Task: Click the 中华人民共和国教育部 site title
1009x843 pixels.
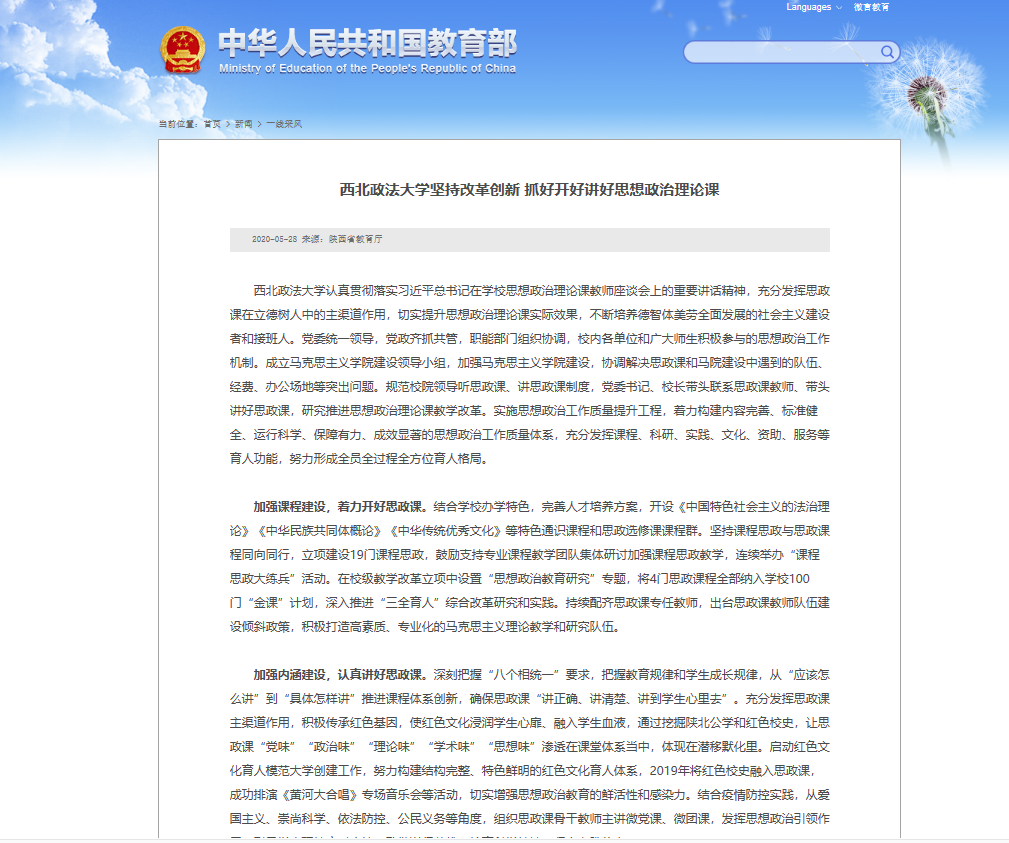Action: (367, 42)
